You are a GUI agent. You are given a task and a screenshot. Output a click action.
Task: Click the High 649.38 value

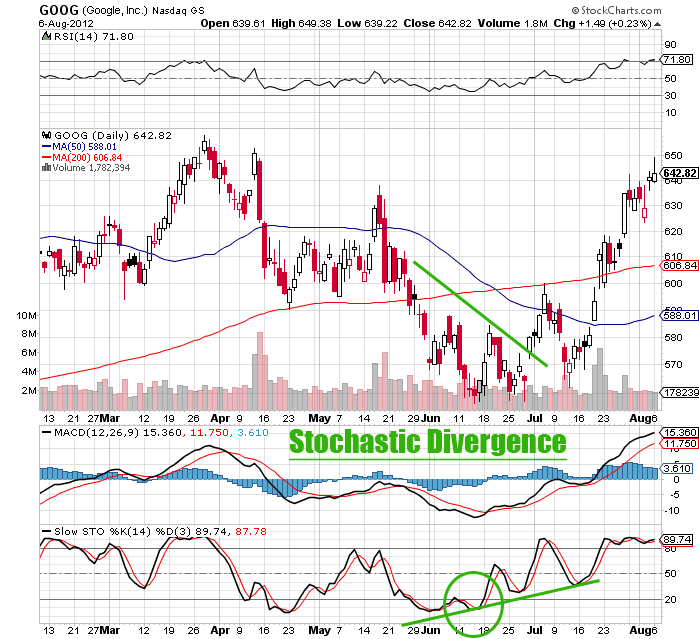coord(301,24)
